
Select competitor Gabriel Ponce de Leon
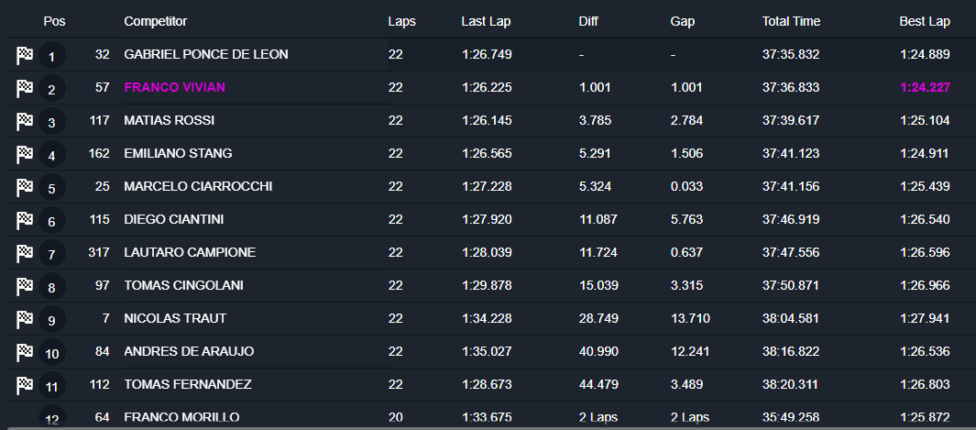click(205, 55)
